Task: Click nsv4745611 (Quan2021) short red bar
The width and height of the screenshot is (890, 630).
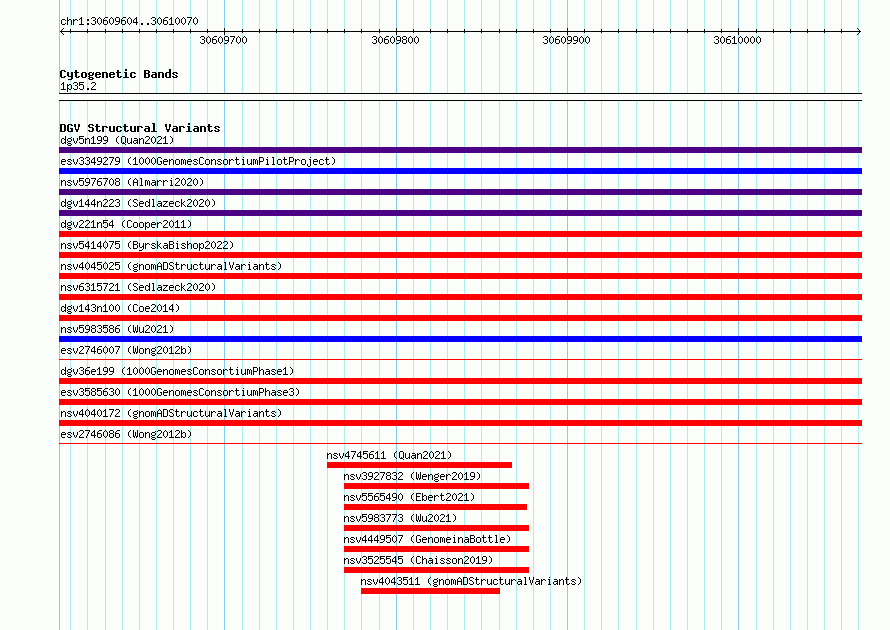Action: (x=419, y=465)
